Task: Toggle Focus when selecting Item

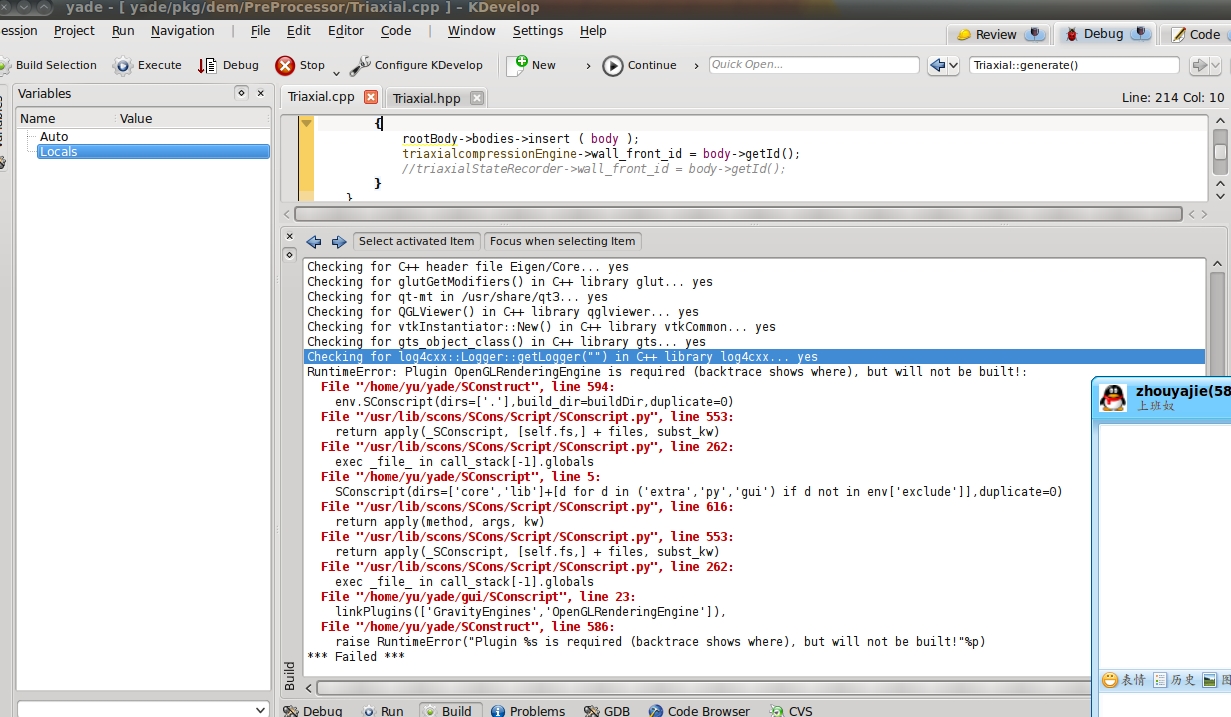Action: (562, 241)
